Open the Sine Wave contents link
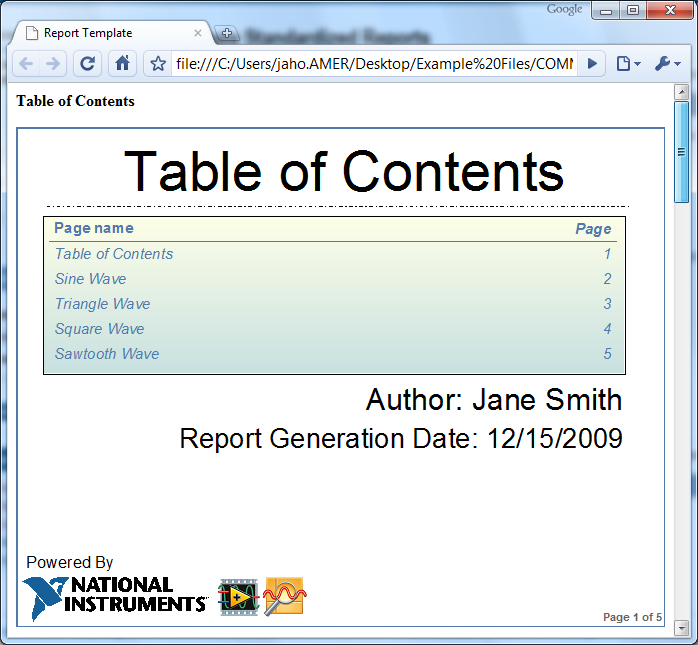 tap(90, 279)
